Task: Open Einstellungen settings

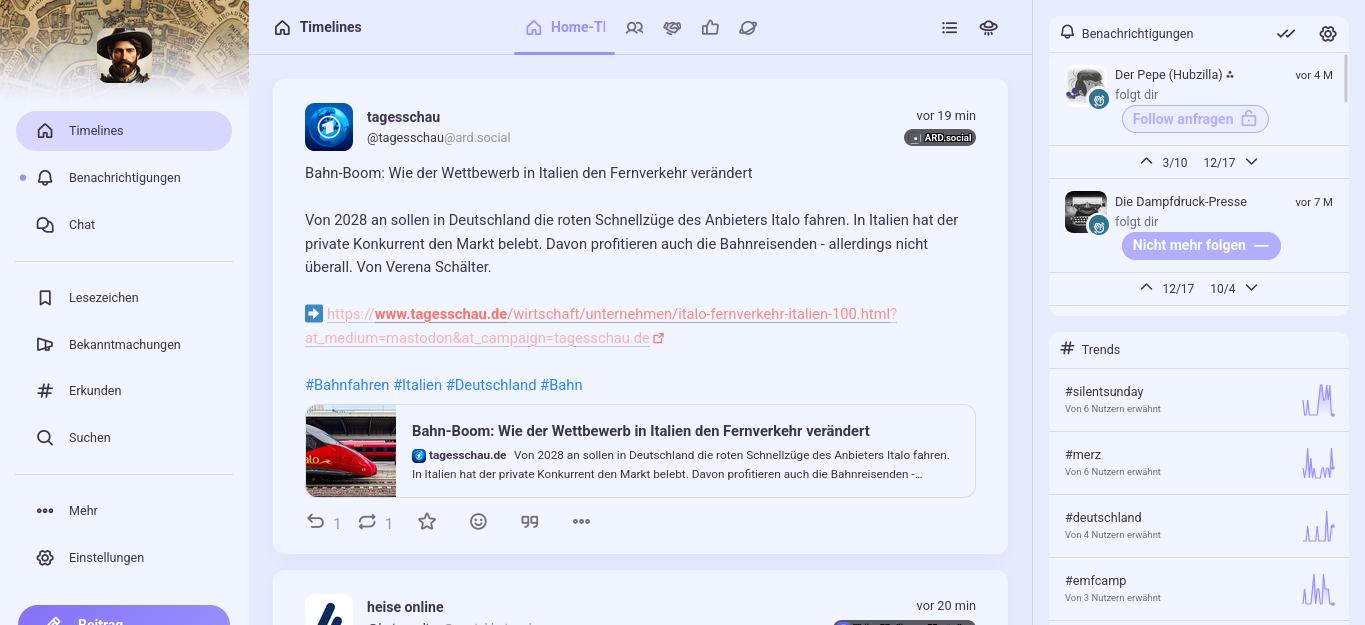Action: pyautogui.click(x=124, y=558)
